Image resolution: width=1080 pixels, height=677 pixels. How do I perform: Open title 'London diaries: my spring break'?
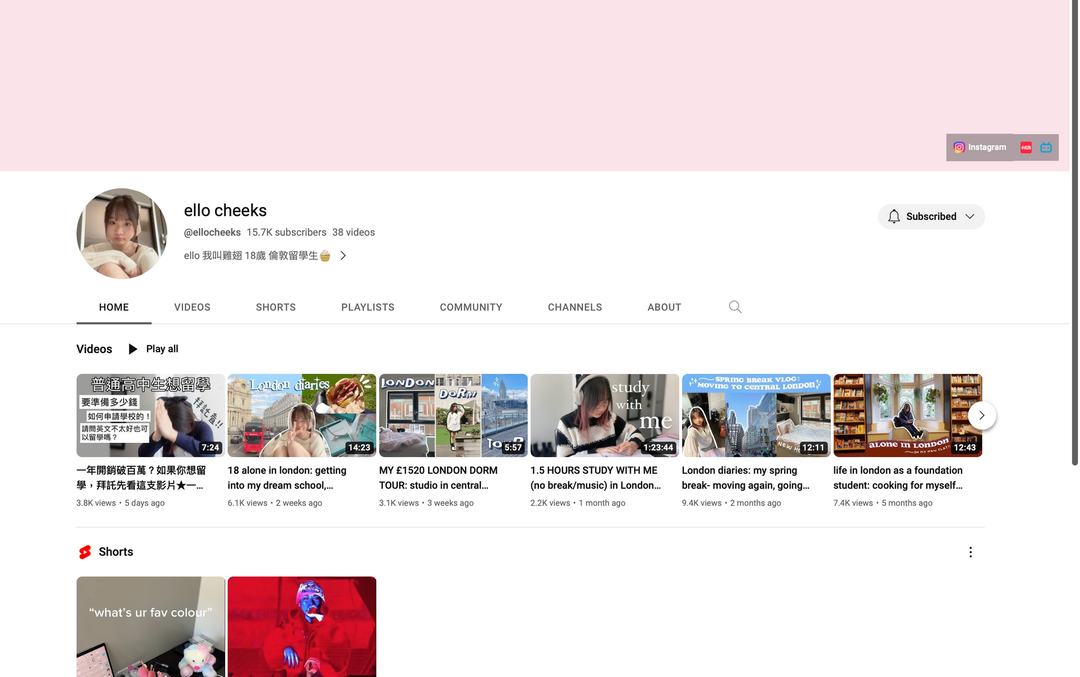point(746,478)
